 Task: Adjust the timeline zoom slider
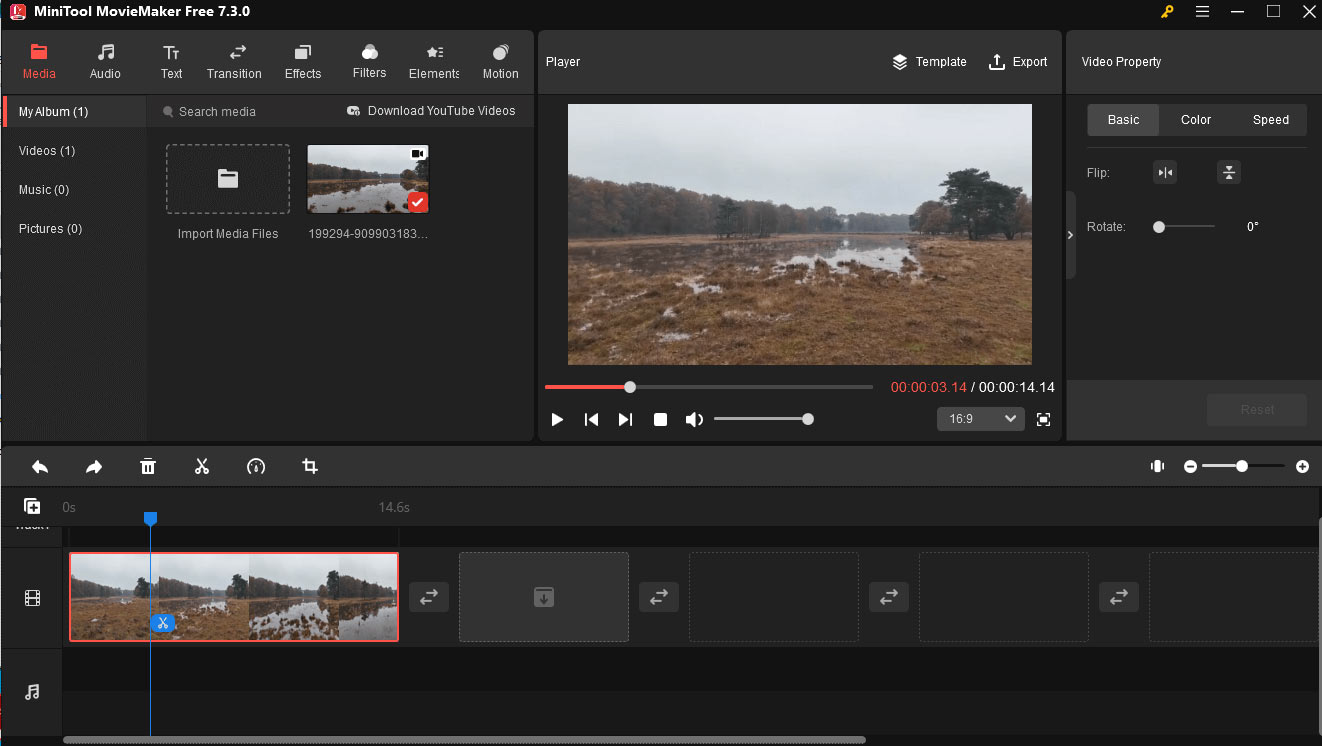(x=1242, y=466)
